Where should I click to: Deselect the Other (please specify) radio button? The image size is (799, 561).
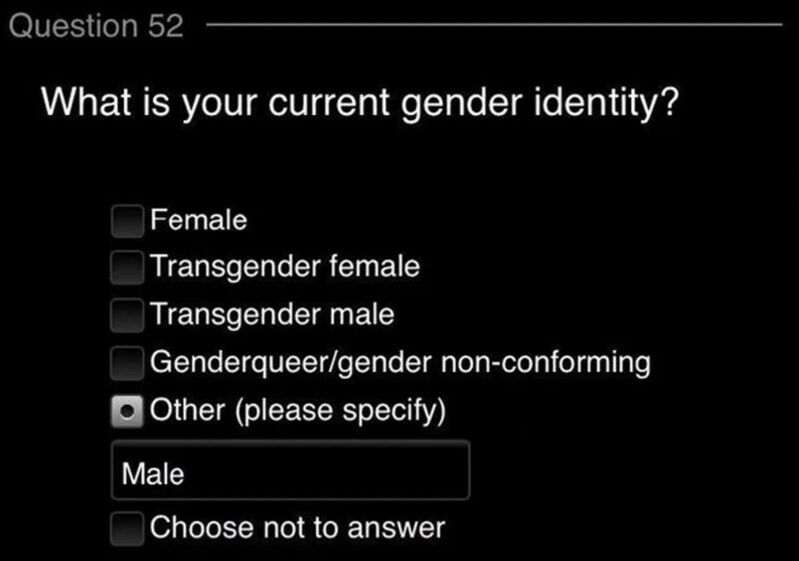pyautogui.click(x=127, y=411)
